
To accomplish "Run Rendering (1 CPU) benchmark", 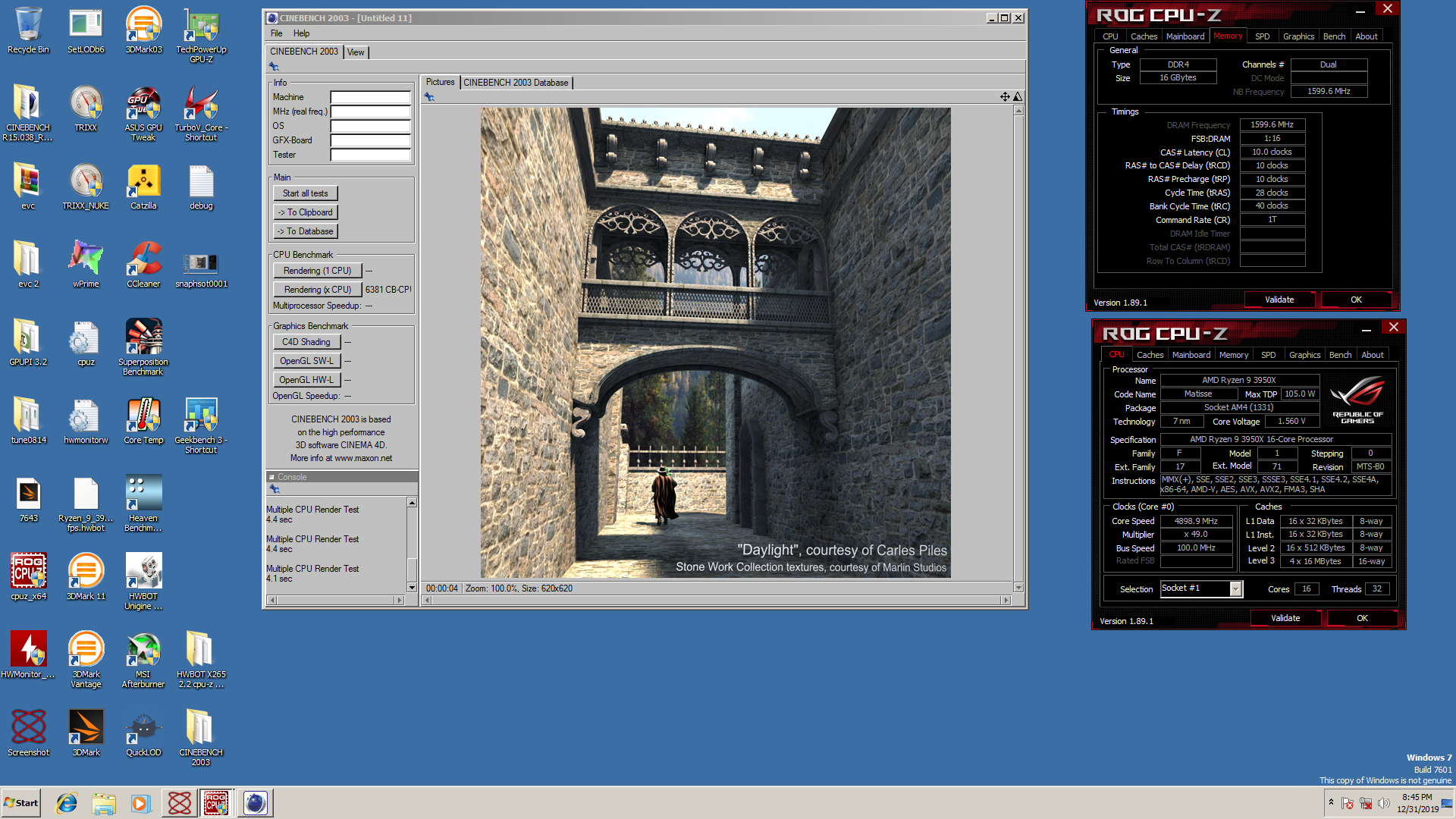I will click(x=317, y=271).
